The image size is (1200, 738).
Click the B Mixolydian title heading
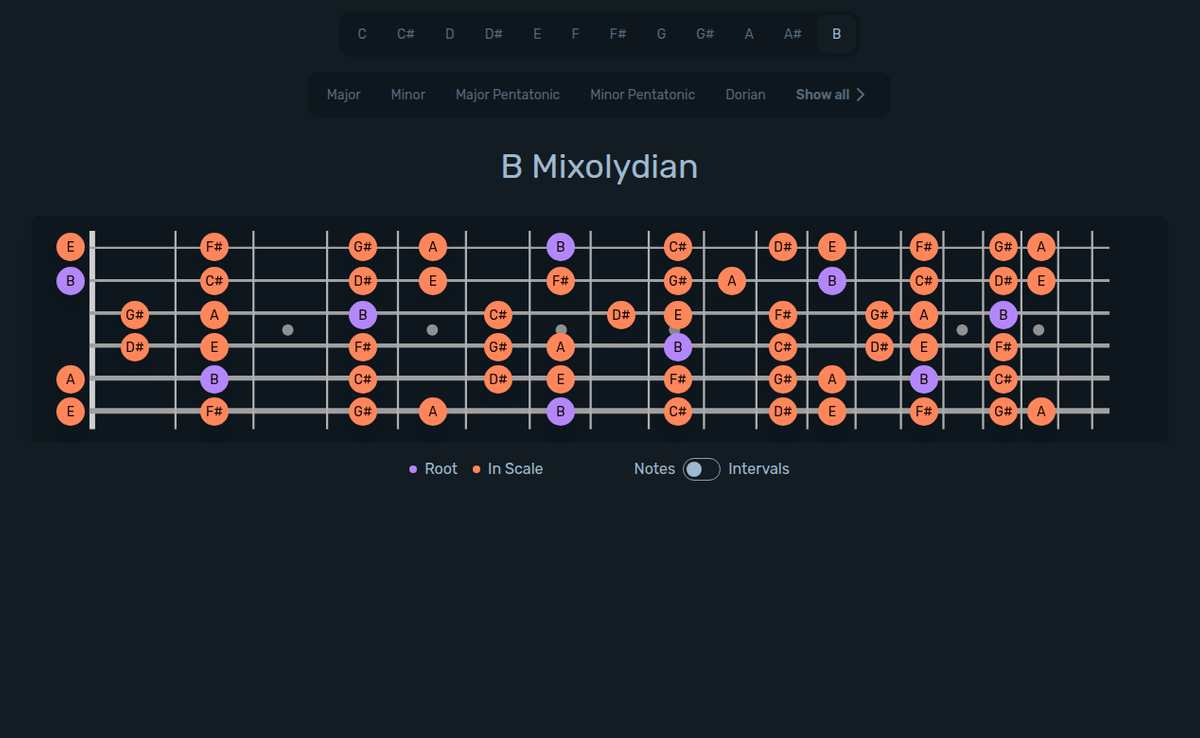tap(599, 166)
